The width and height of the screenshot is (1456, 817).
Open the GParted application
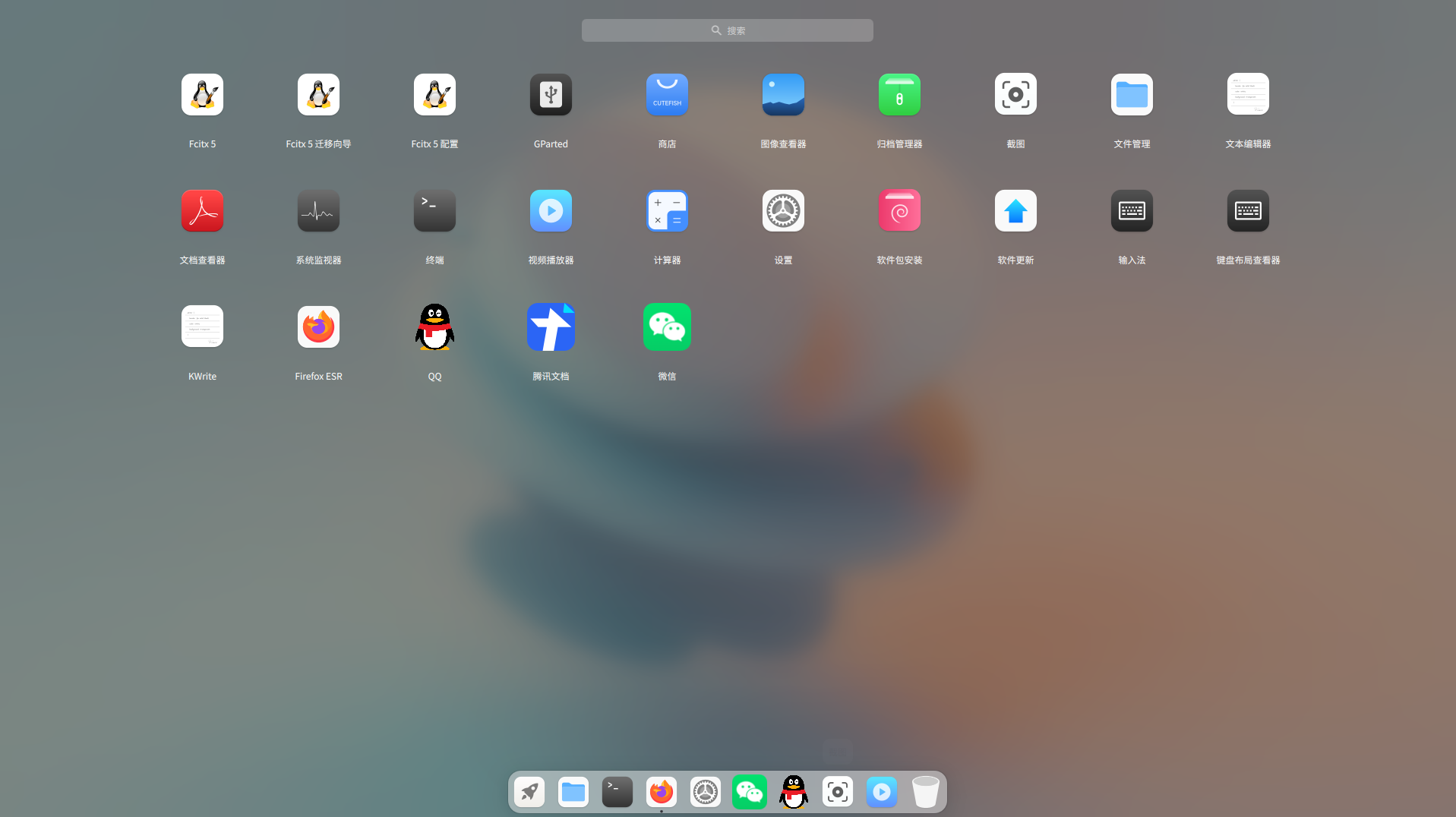click(551, 95)
